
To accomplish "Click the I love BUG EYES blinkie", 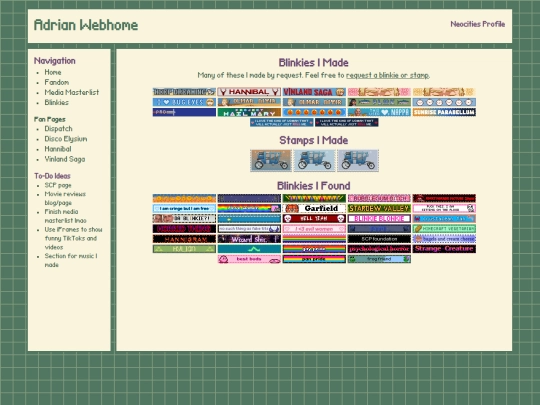I will point(184,102).
